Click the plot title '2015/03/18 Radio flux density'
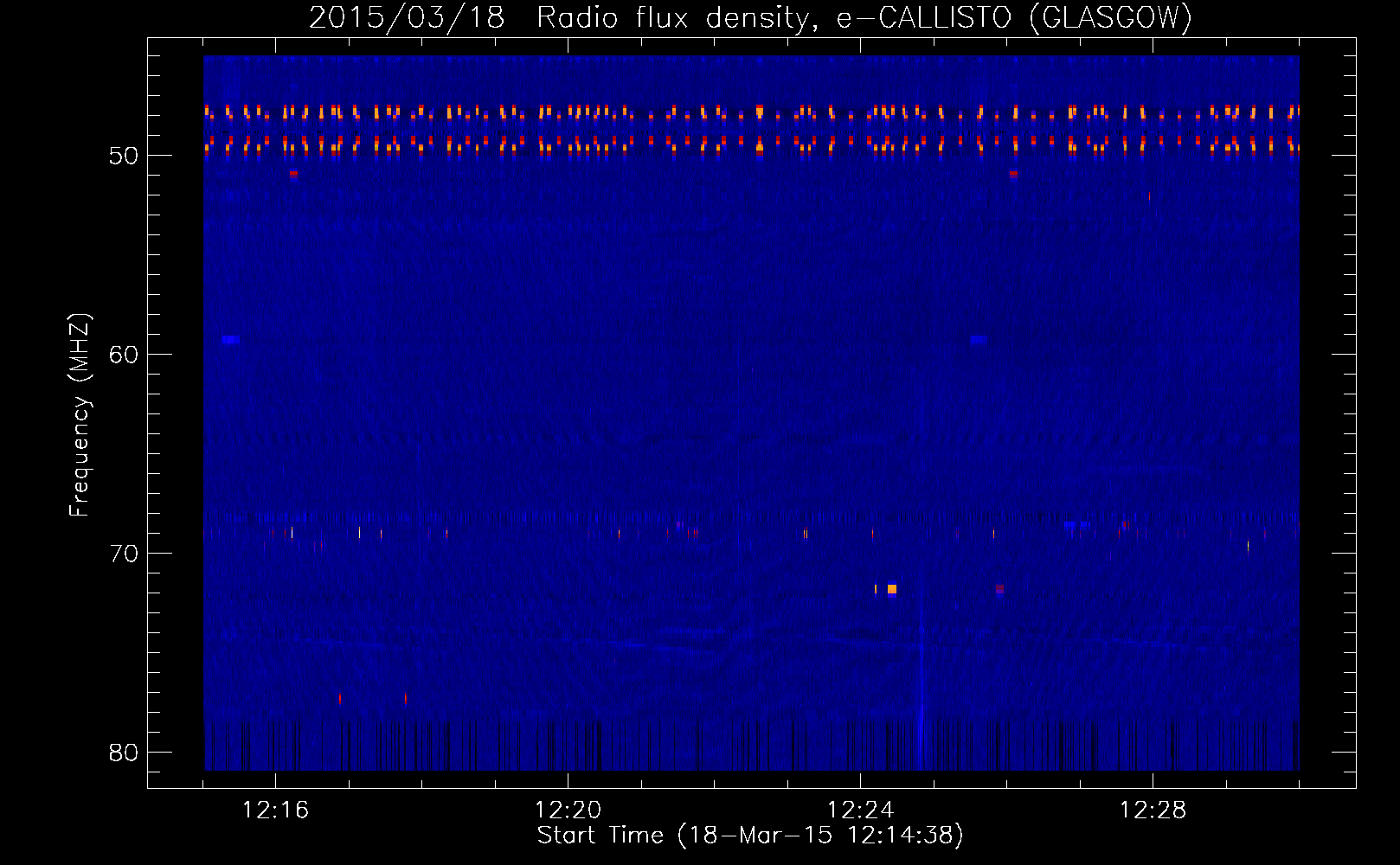1400x865 pixels. coord(561,17)
